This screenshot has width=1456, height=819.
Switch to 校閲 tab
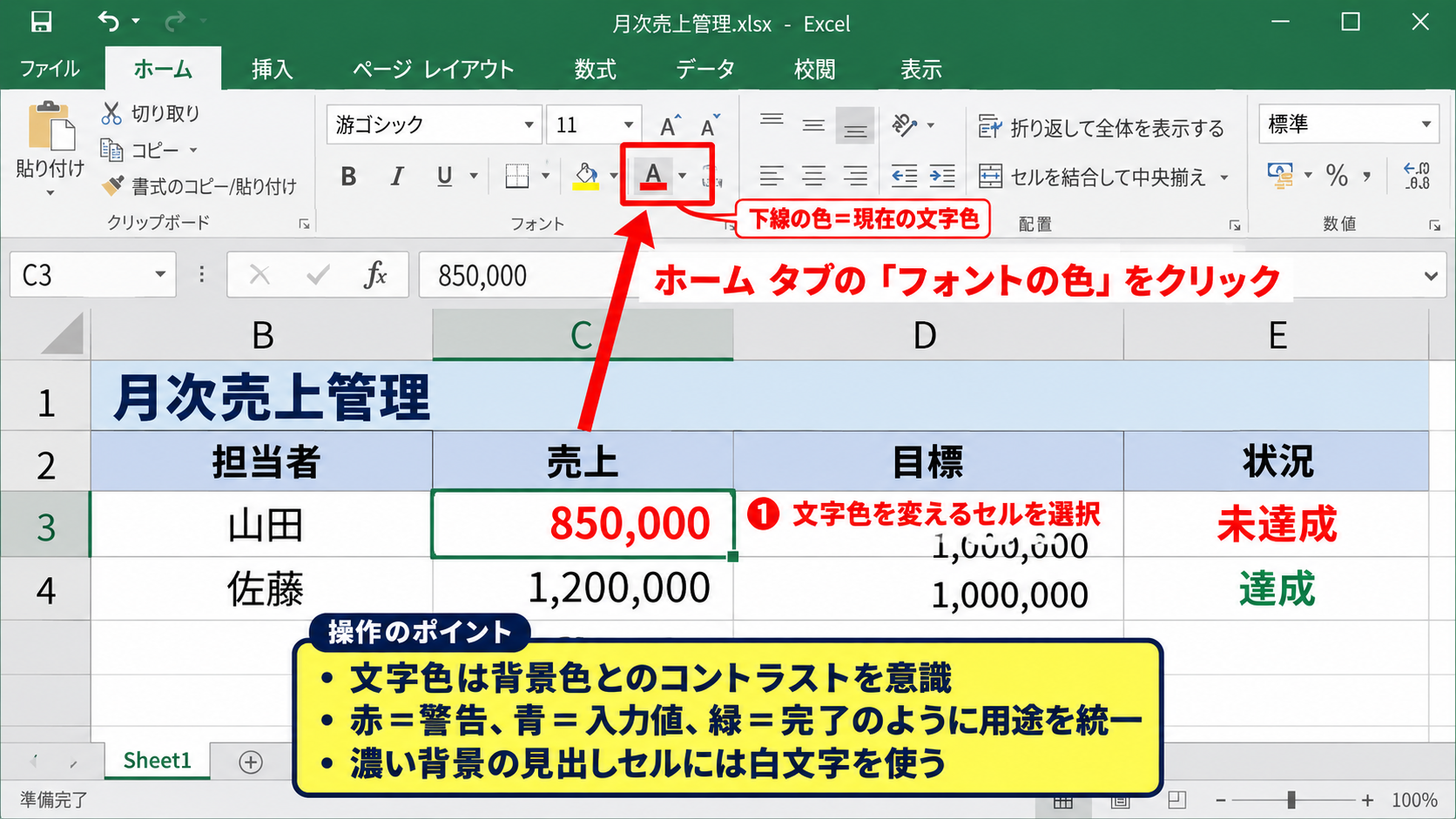pos(815,69)
